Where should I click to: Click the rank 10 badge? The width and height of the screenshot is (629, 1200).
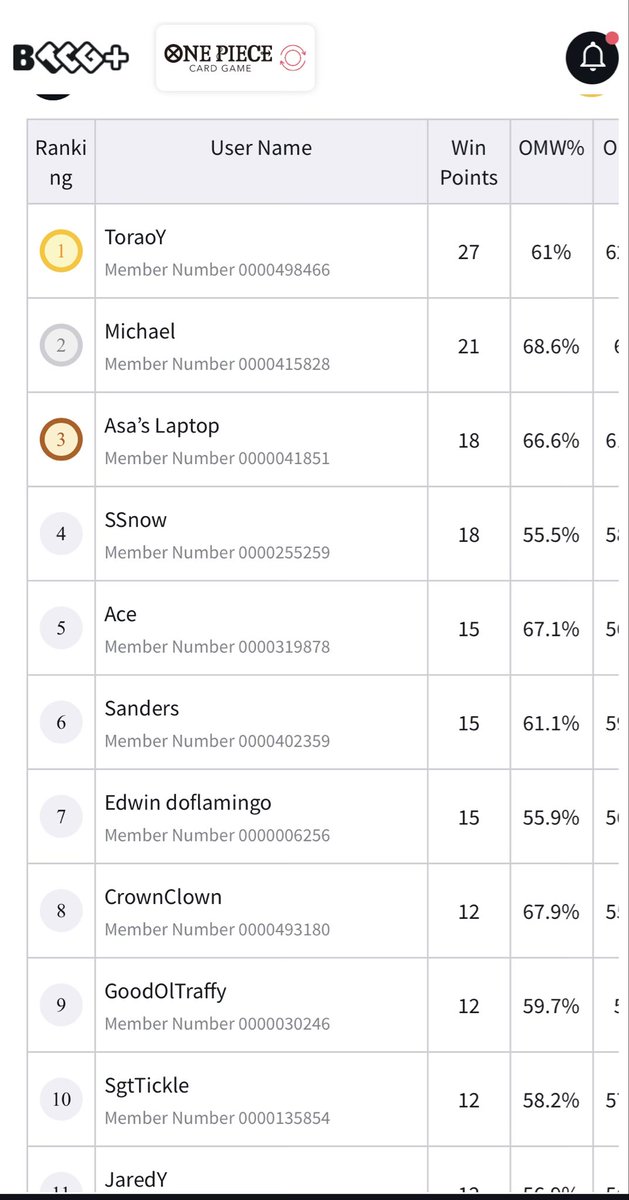point(61,1100)
